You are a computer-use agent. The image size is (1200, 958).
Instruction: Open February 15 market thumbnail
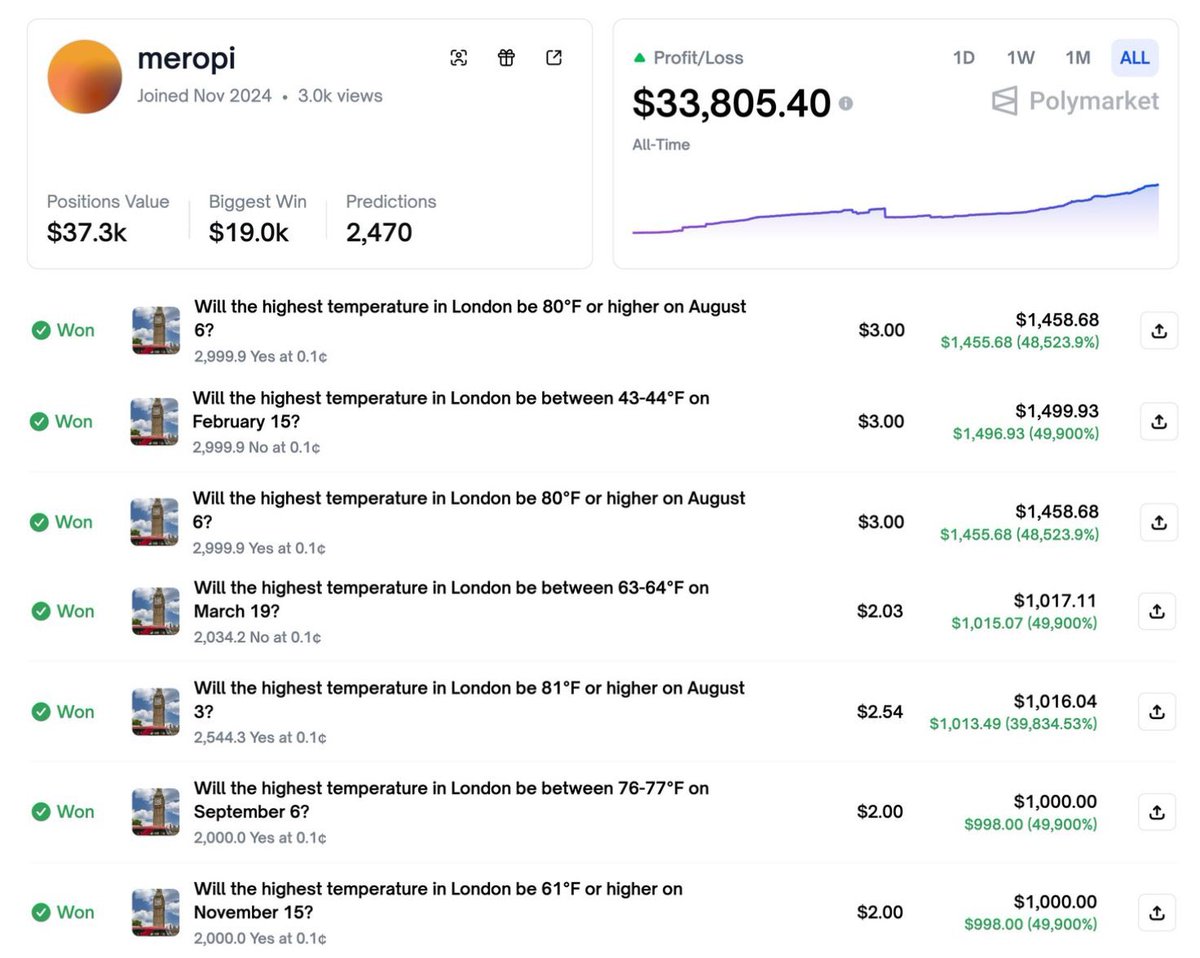click(155, 422)
